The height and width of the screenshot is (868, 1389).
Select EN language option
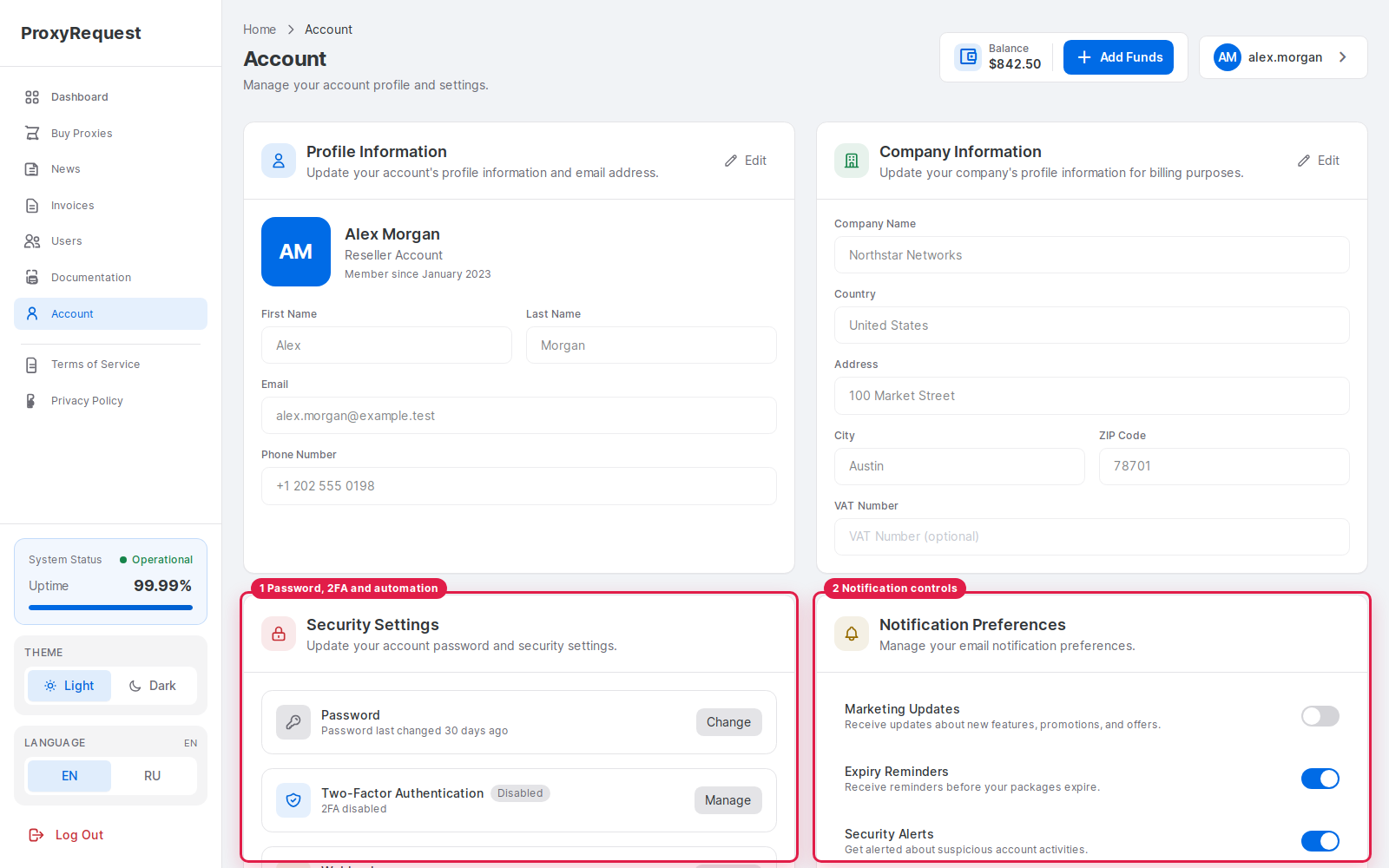click(69, 776)
